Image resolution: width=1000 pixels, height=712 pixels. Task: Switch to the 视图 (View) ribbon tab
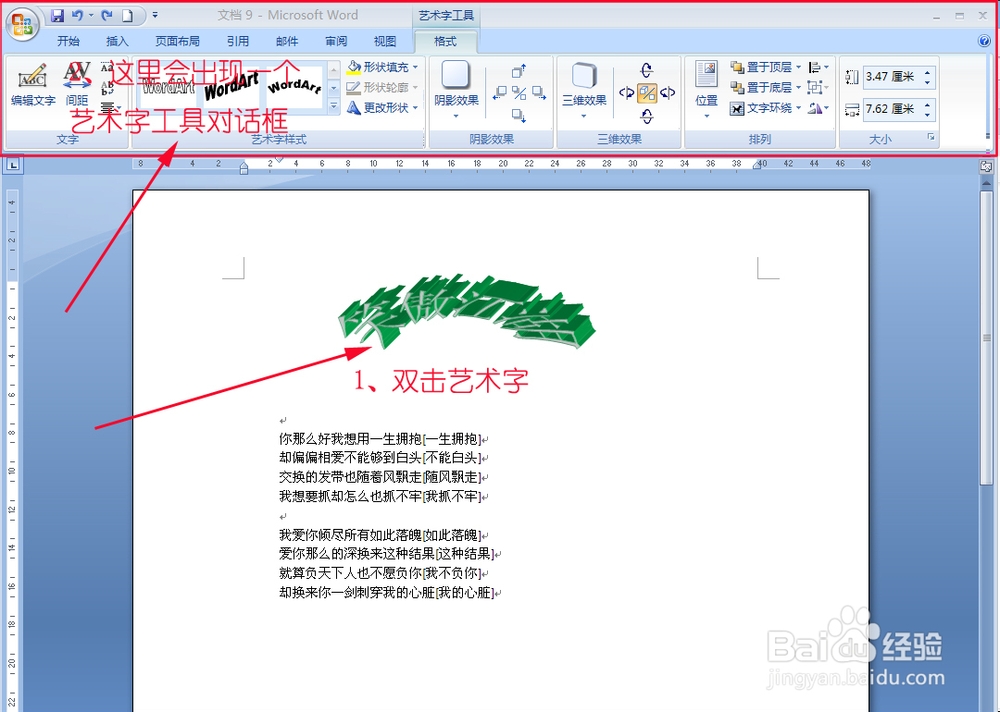point(383,41)
